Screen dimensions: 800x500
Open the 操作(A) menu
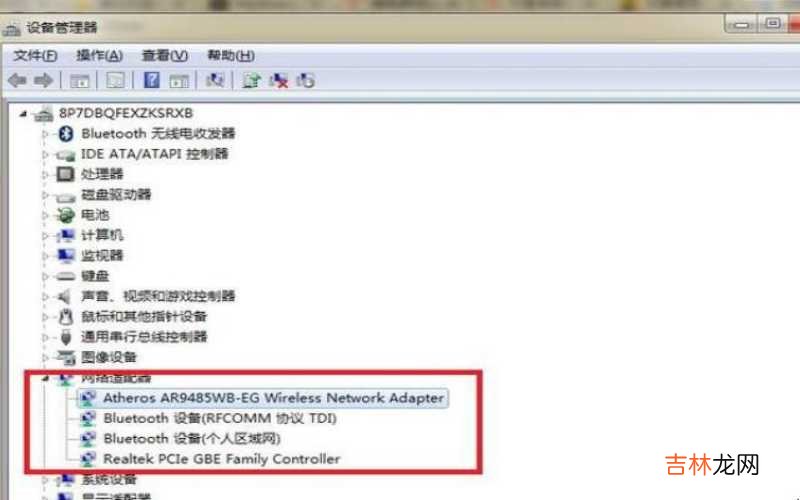[x=99, y=55]
